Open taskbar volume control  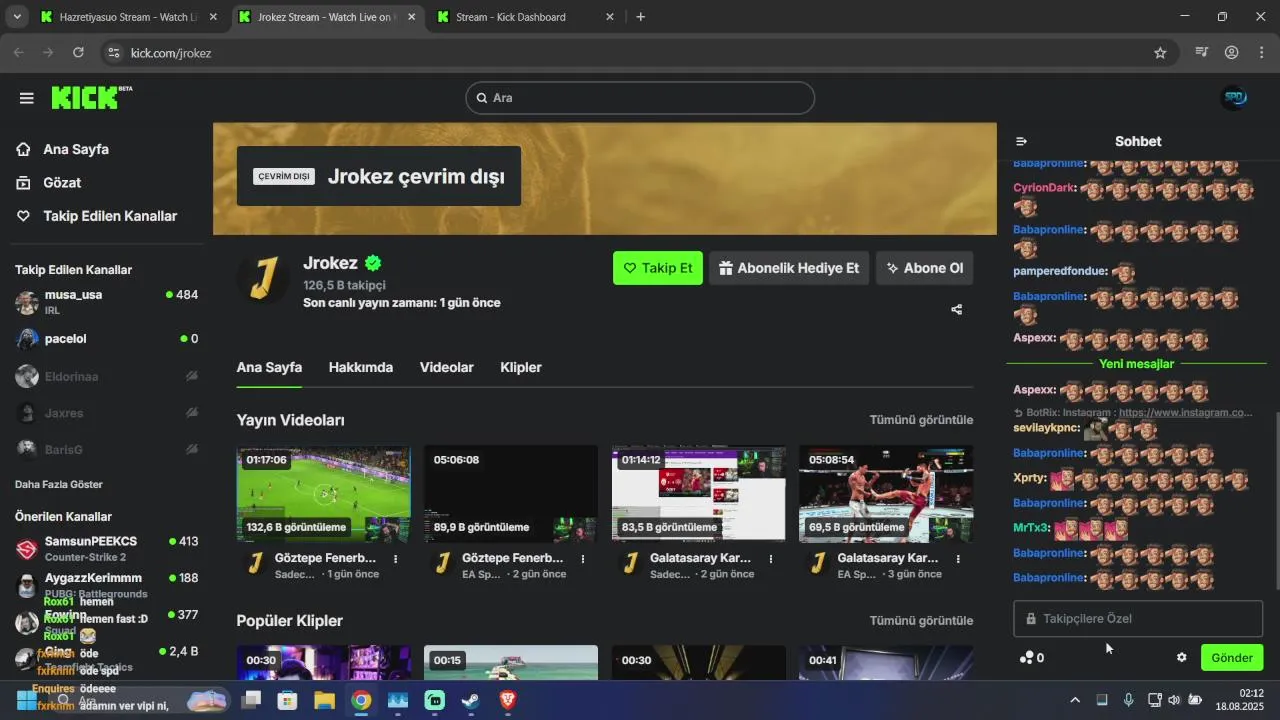click(1174, 700)
